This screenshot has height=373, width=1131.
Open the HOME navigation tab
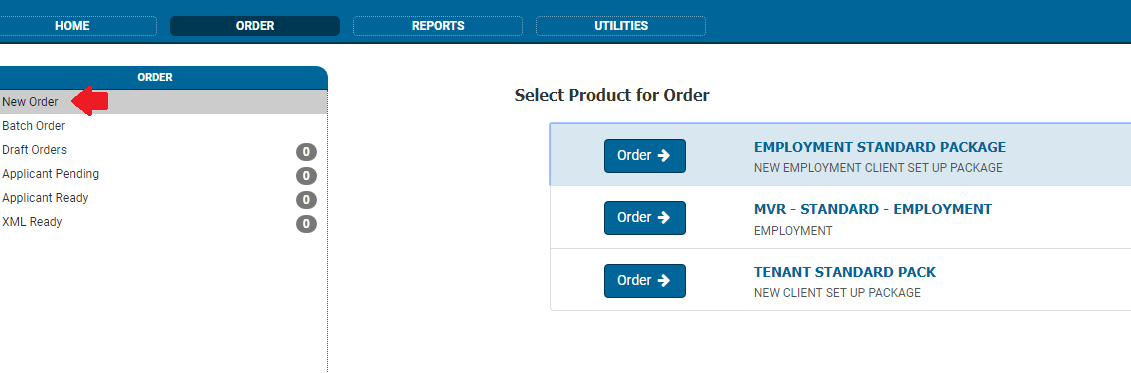[72, 26]
